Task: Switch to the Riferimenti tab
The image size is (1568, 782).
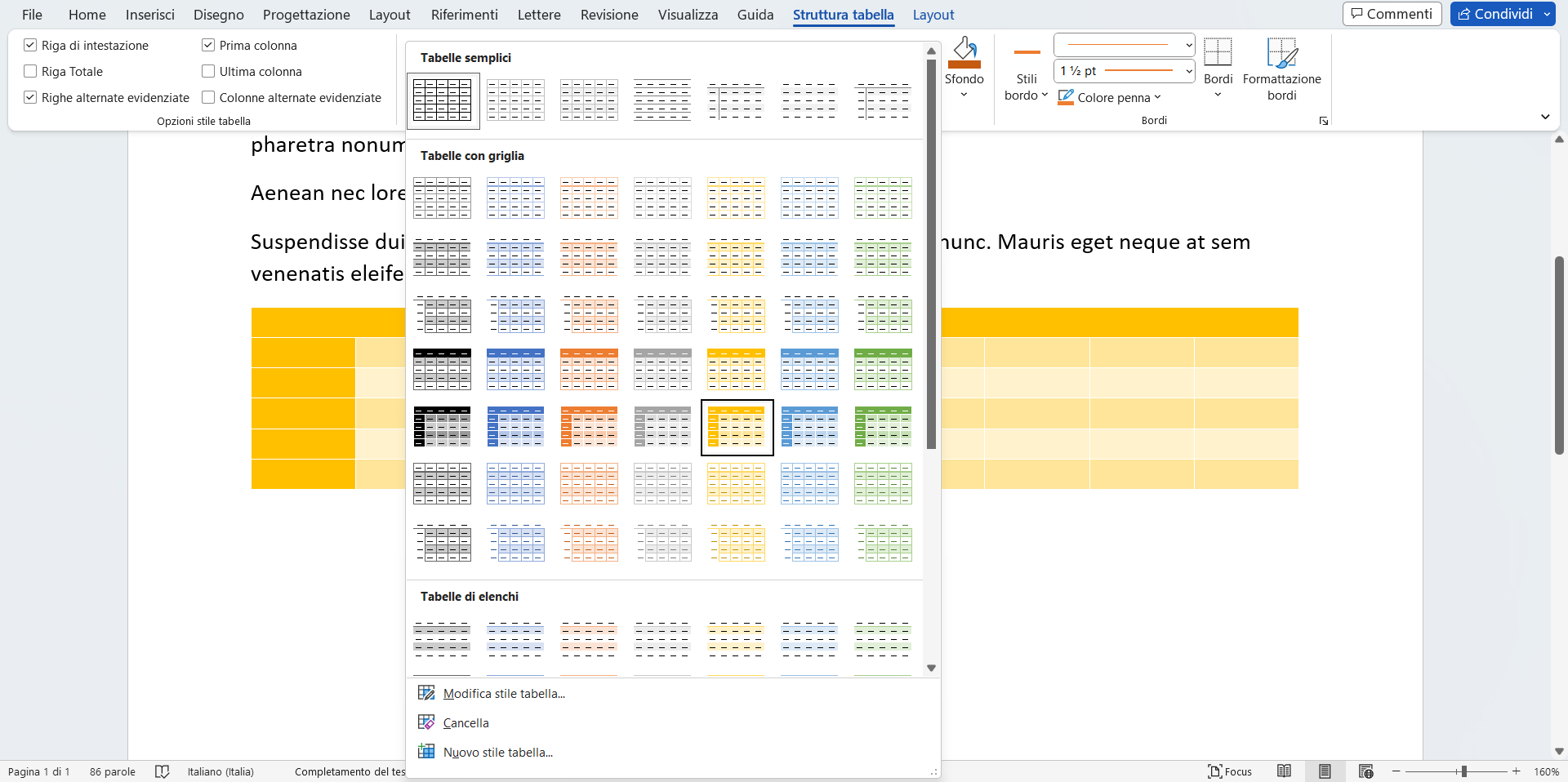Action: [464, 15]
